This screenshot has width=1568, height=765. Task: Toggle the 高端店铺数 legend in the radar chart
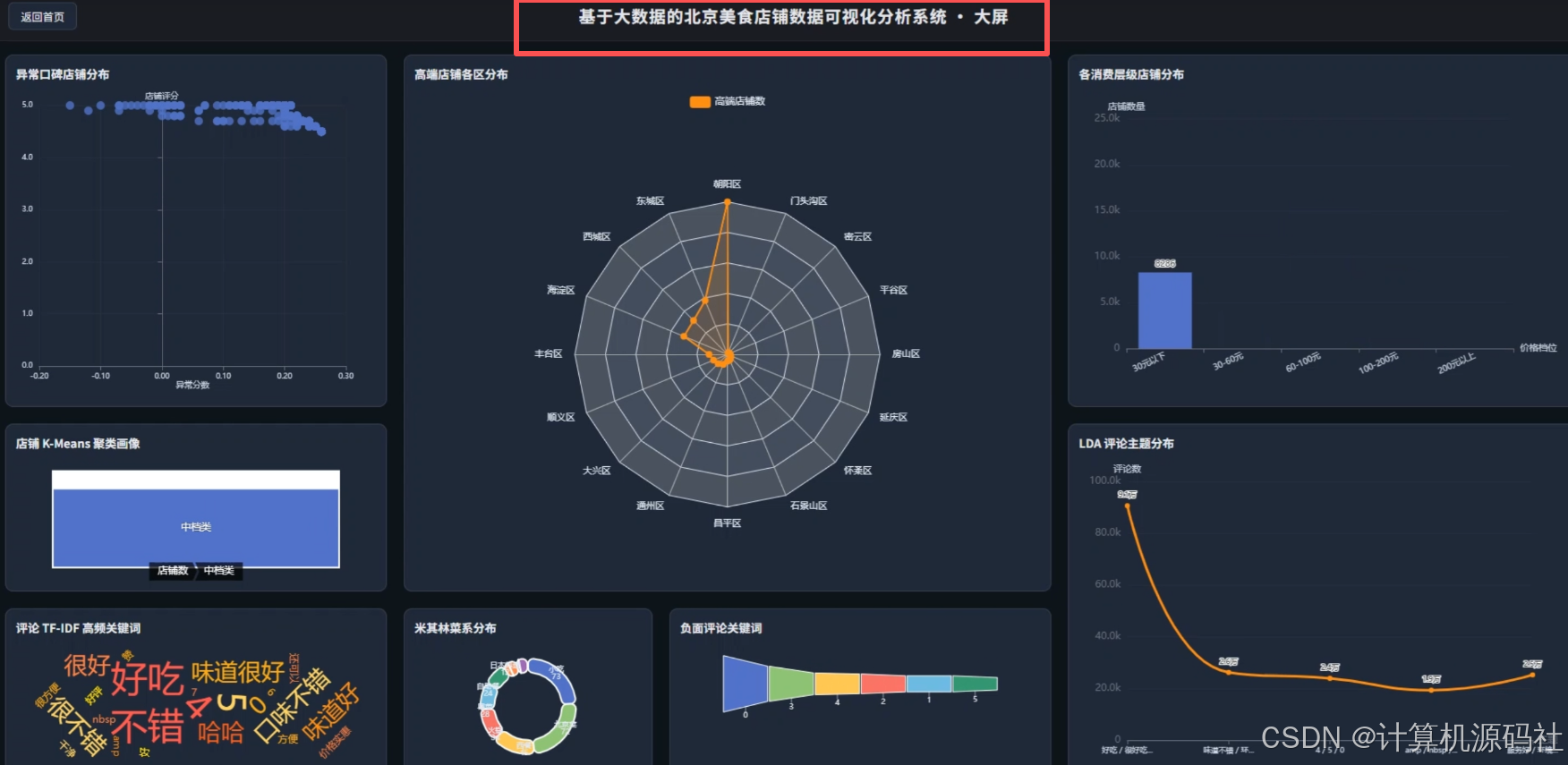tap(728, 101)
